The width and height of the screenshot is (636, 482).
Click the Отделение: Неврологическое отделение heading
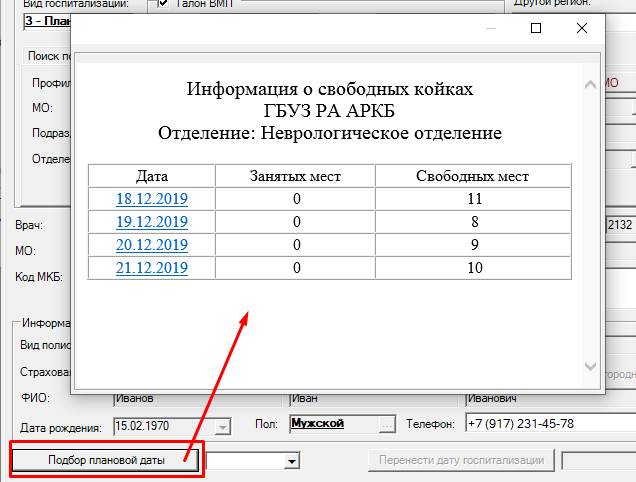[330, 133]
